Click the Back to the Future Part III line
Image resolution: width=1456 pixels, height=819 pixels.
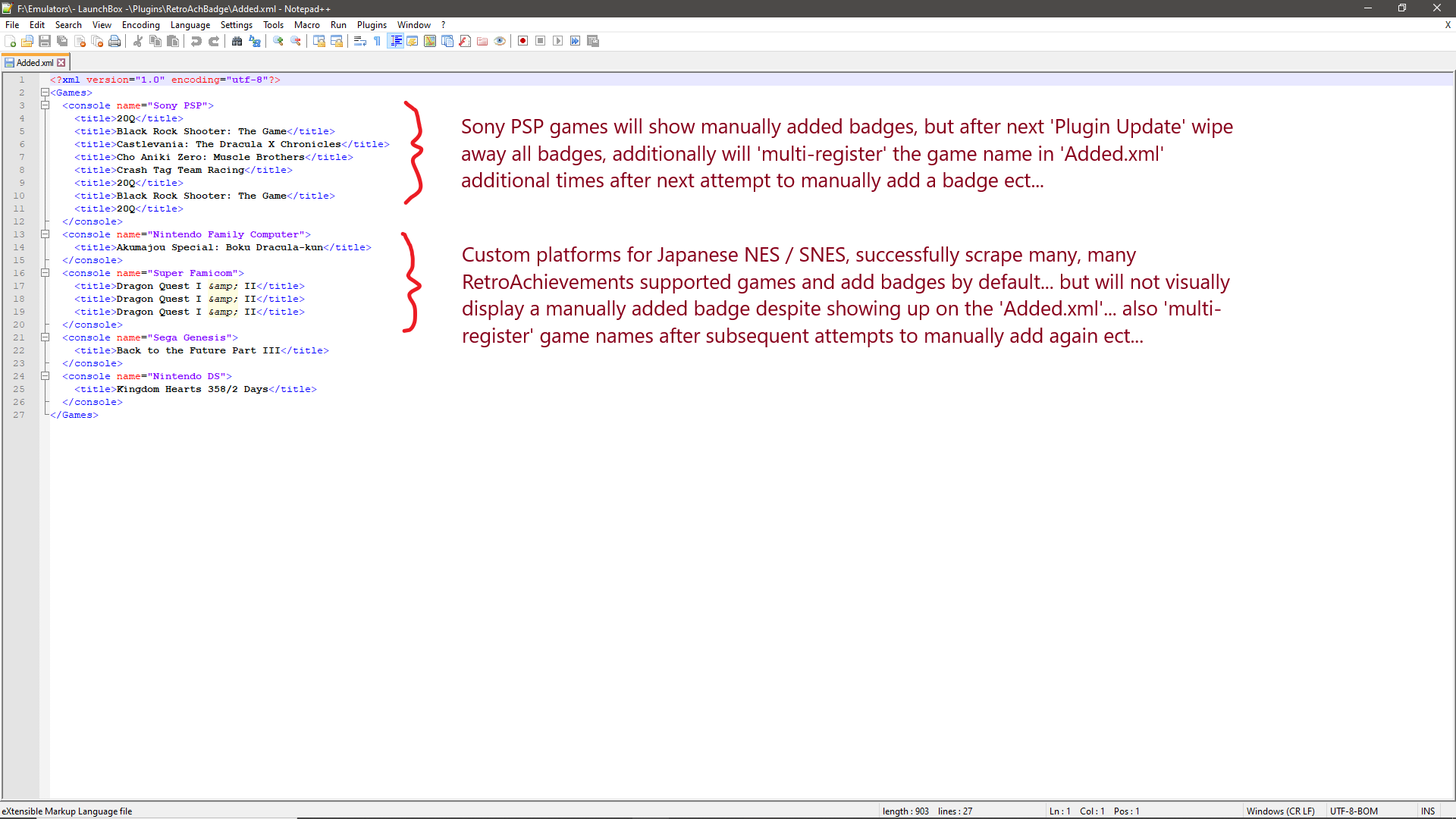[202, 350]
